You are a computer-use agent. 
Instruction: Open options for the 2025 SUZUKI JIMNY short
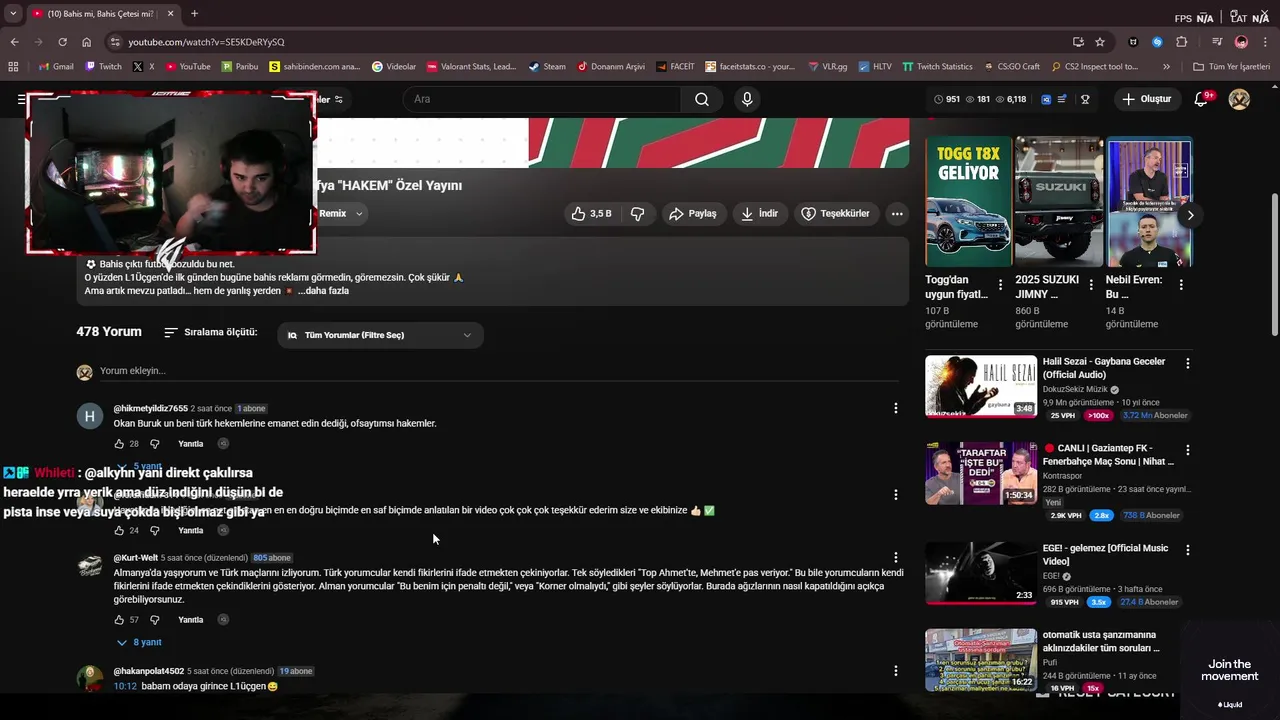(x=1091, y=285)
